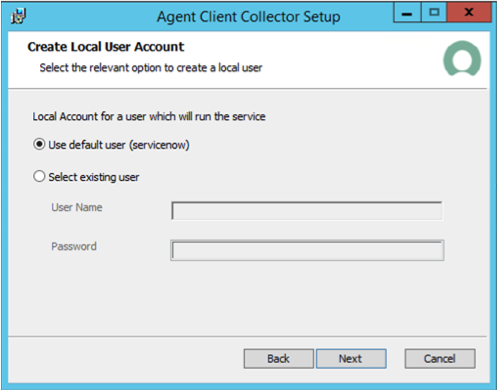Cancel the Agent Client Collector setup
This screenshot has height=390, width=497.
(x=440, y=359)
